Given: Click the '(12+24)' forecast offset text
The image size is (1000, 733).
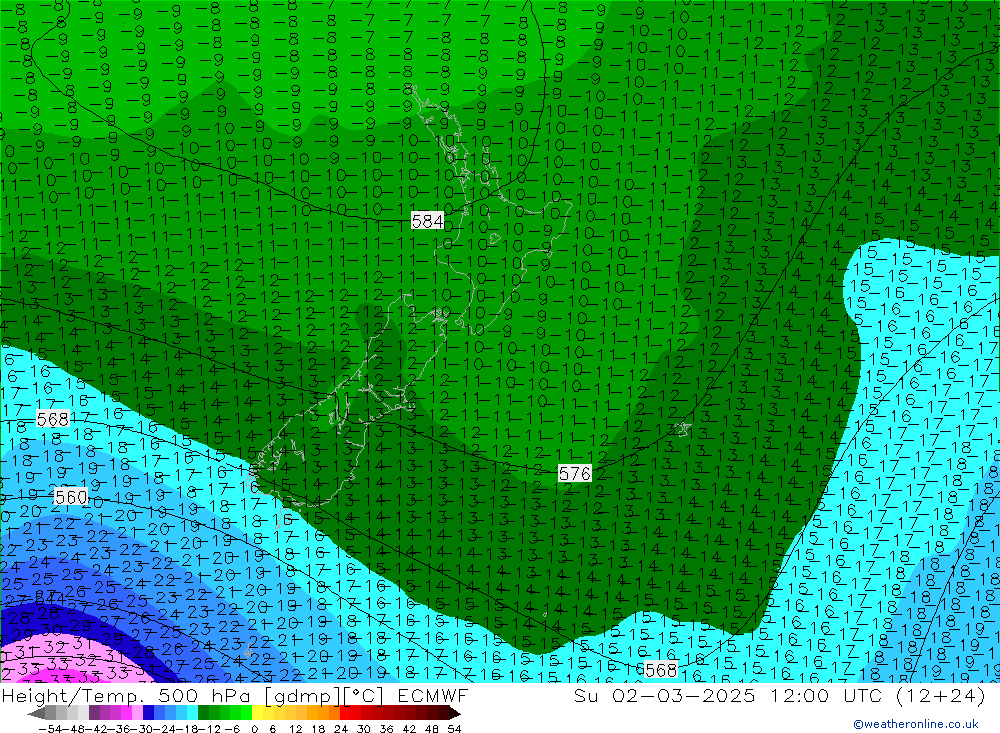Looking at the screenshot, I should (x=941, y=695).
